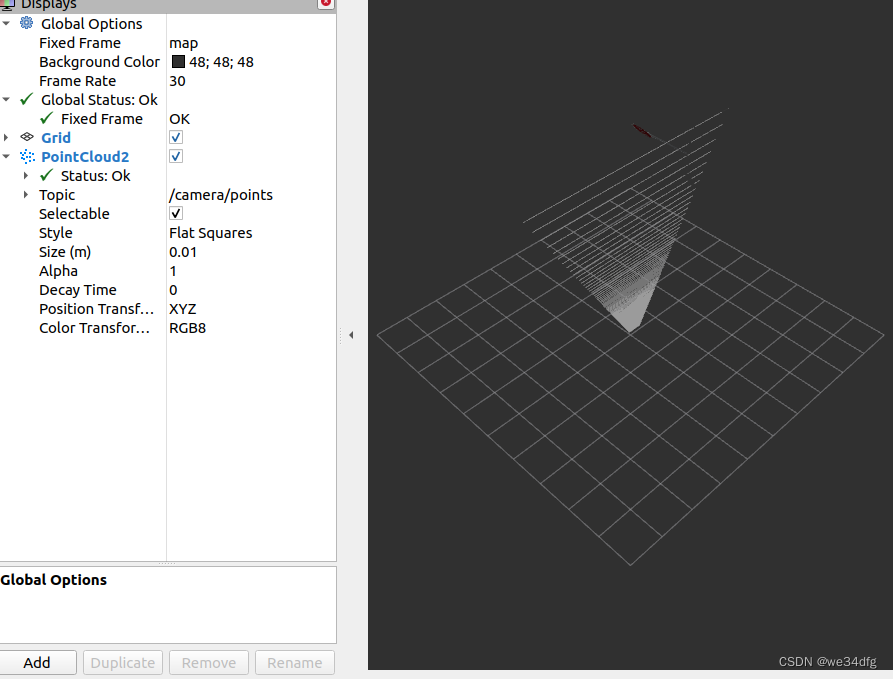Open the Style dropdown showing Flat Squares
The width and height of the screenshot is (893, 679).
[x=210, y=232]
